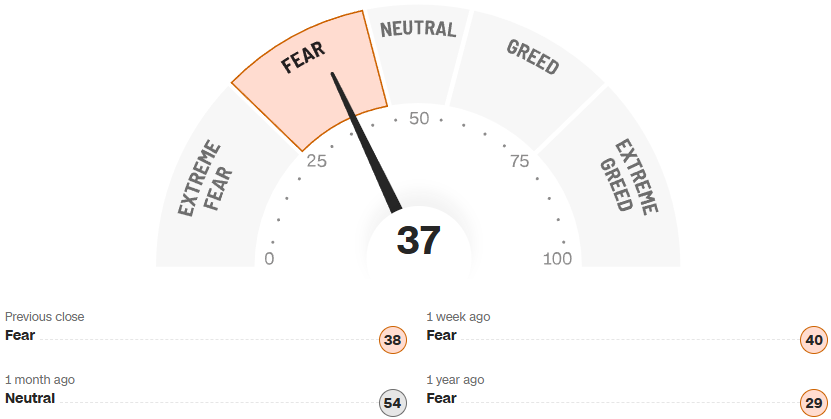Screen dimensions: 831x419
Task: Click the 1 week ago badge showing 40
Action: [x=814, y=340]
